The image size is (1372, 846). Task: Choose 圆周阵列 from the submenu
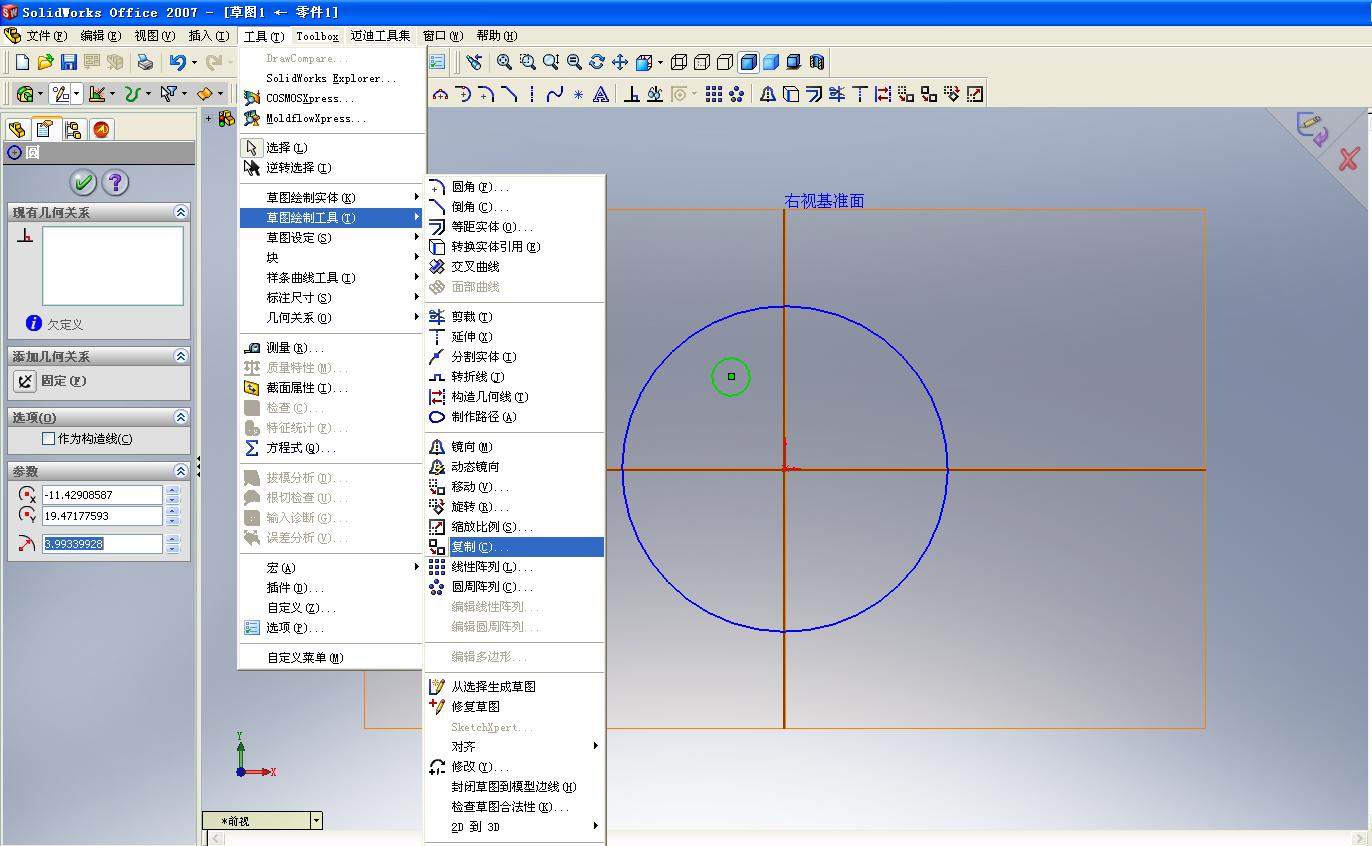tap(515, 587)
